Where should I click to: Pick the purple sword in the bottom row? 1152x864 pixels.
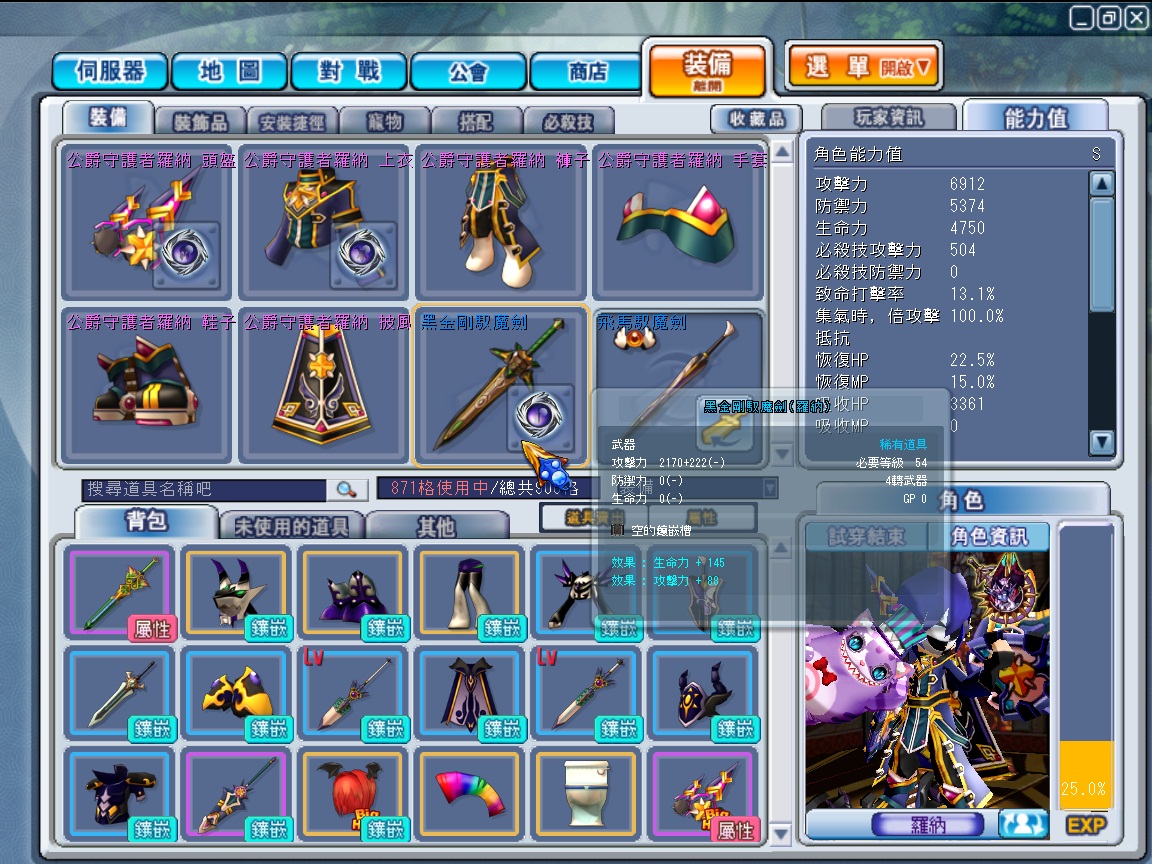(237, 794)
